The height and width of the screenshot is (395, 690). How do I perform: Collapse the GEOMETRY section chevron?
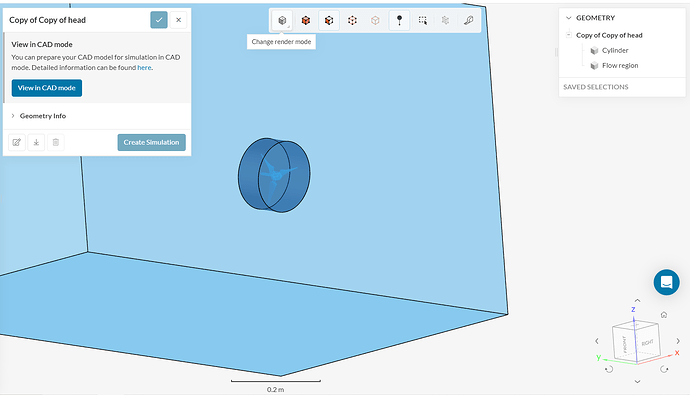pyautogui.click(x=569, y=18)
